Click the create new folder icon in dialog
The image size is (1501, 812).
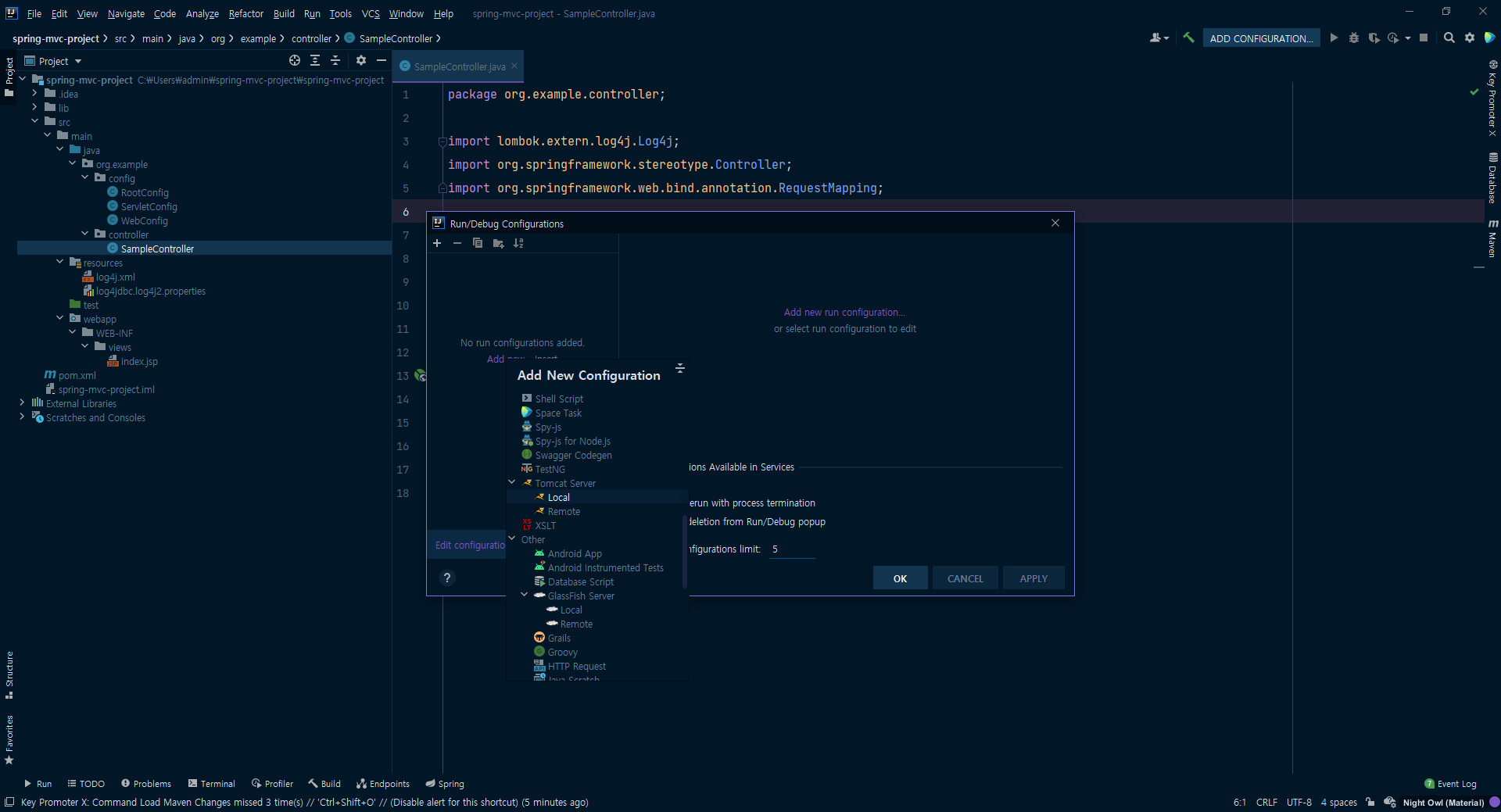[x=498, y=243]
